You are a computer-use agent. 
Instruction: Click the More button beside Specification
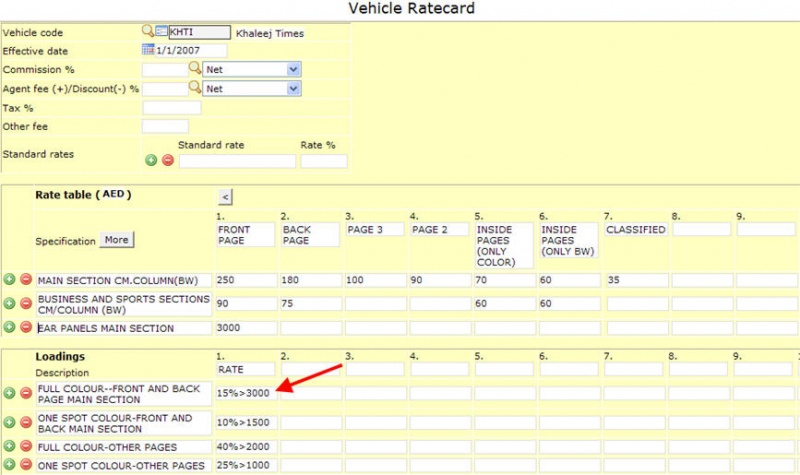(117, 240)
